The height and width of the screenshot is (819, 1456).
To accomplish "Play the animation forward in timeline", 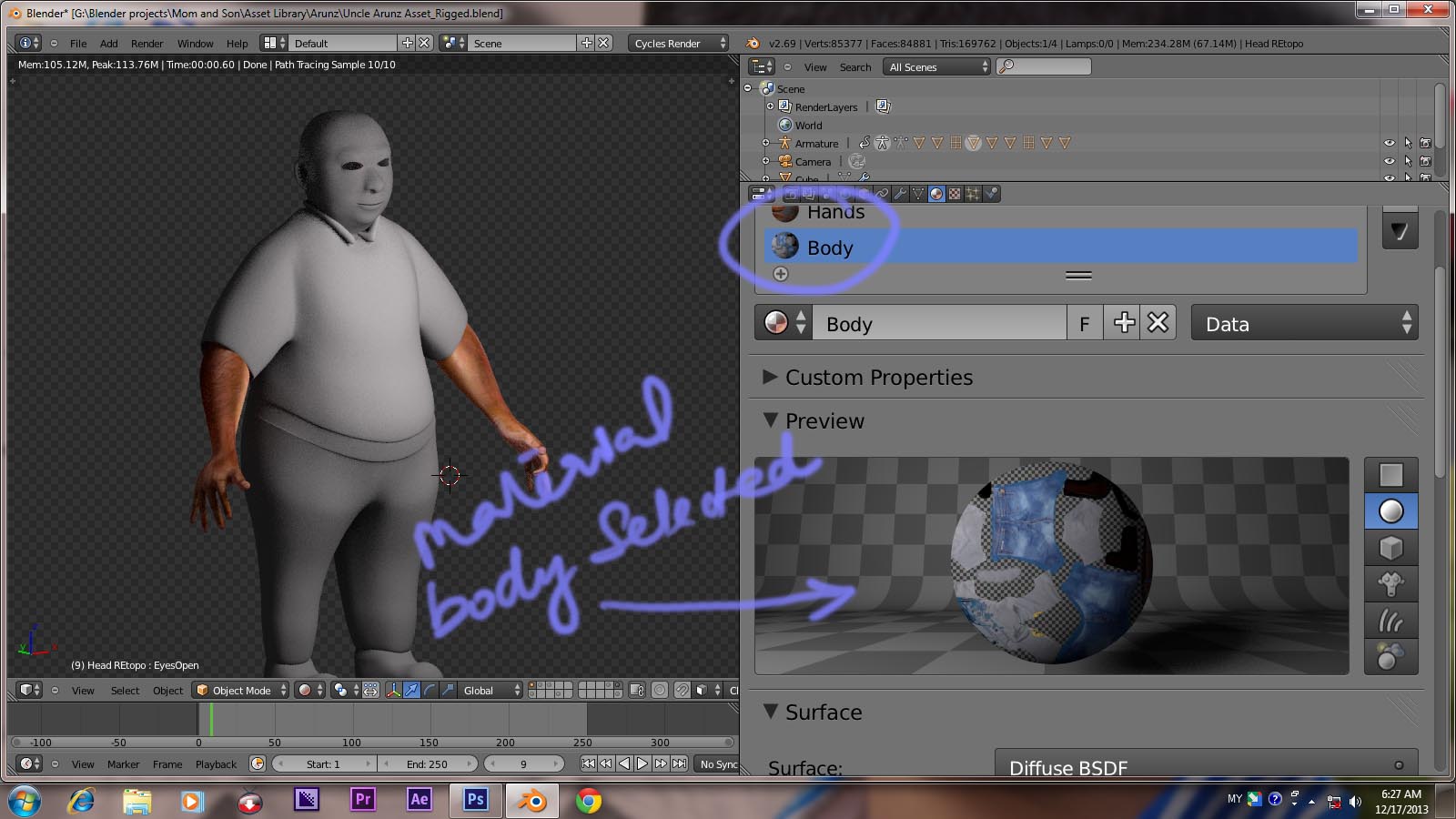I will point(642,763).
